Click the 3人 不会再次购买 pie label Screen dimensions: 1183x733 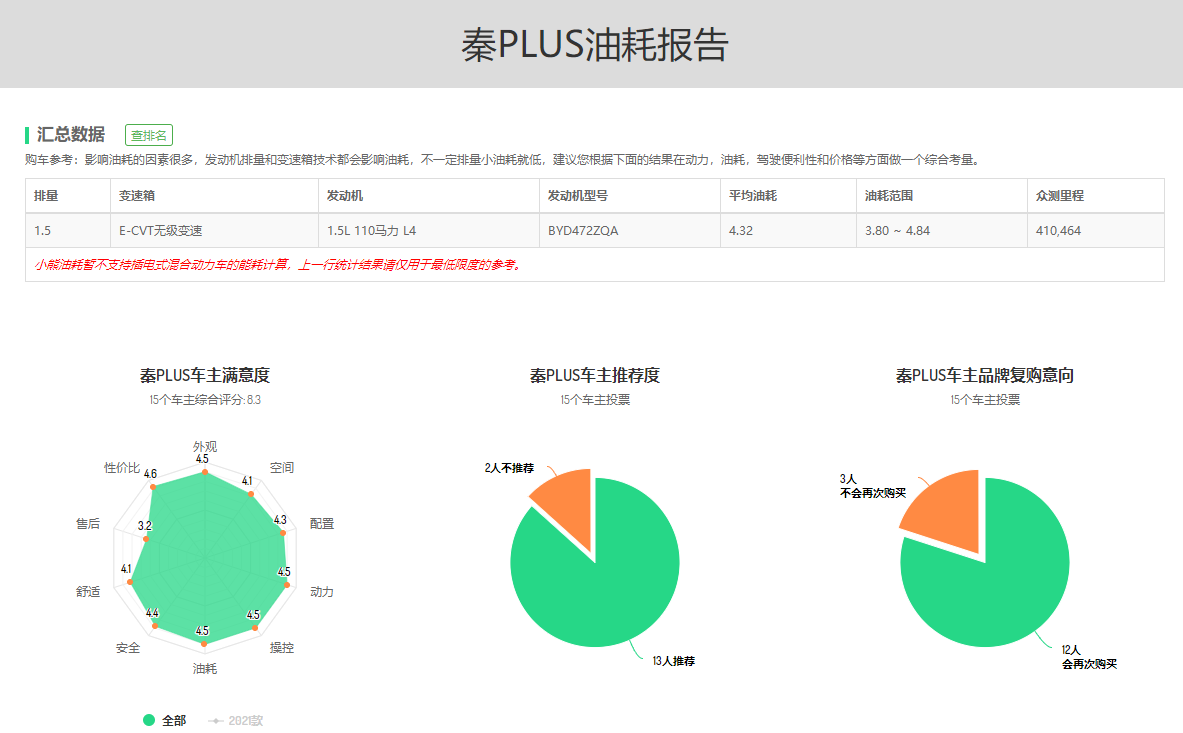coord(872,486)
